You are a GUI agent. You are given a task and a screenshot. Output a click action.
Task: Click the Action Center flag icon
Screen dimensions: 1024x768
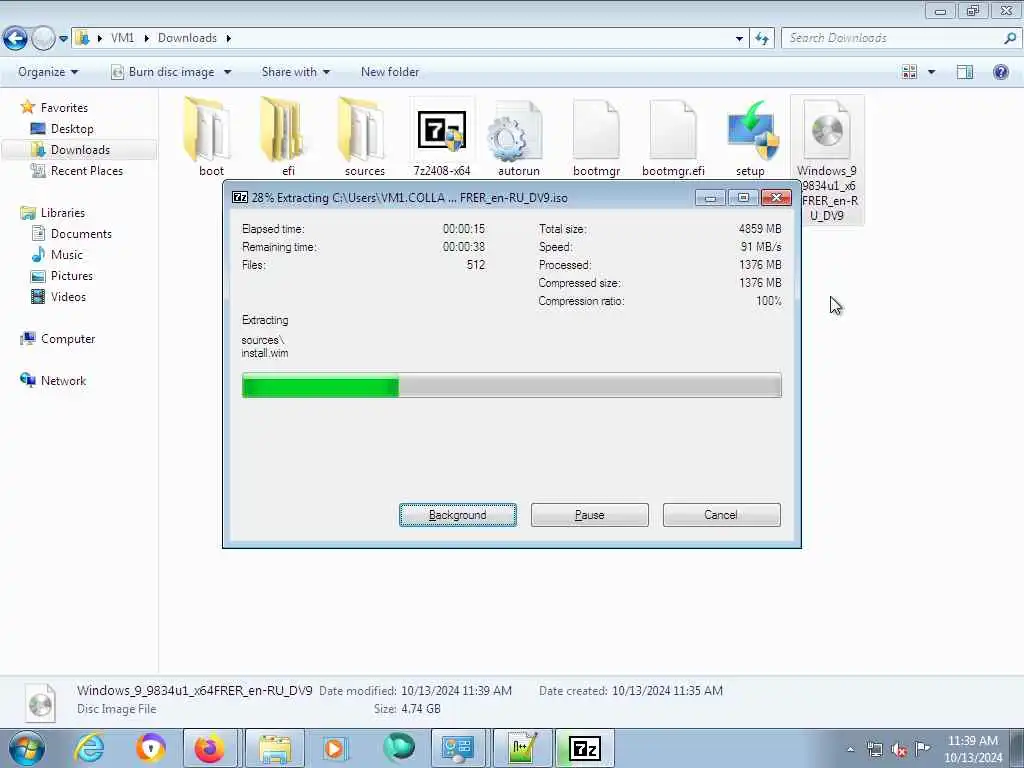tap(922, 748)
